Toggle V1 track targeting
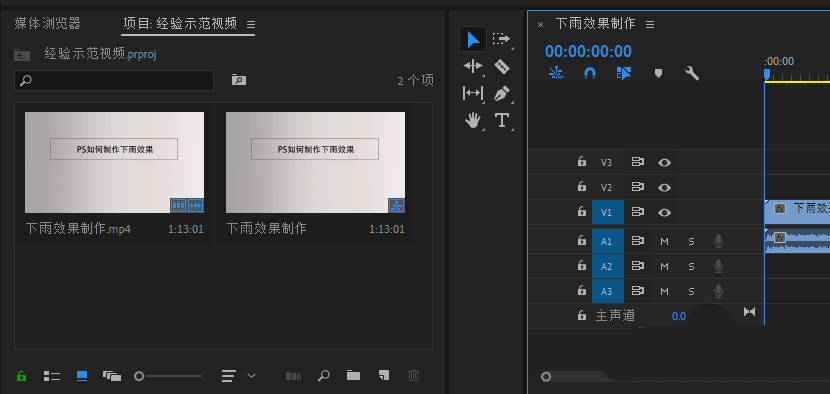 [608, 212]
